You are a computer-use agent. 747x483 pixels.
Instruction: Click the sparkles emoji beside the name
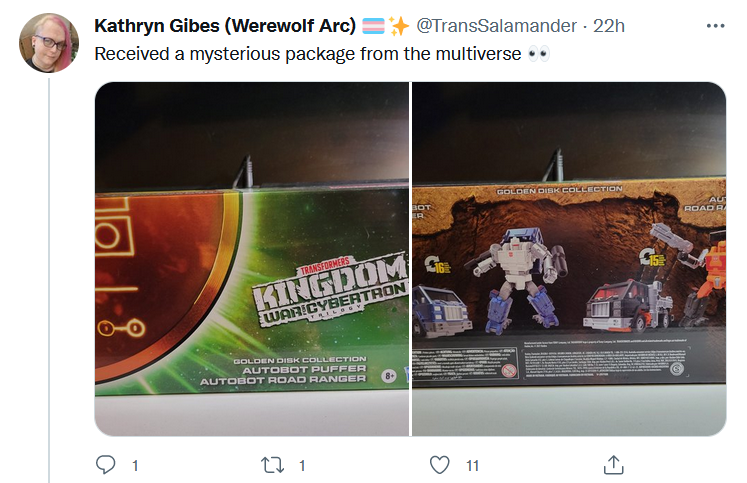pos(399,26)
